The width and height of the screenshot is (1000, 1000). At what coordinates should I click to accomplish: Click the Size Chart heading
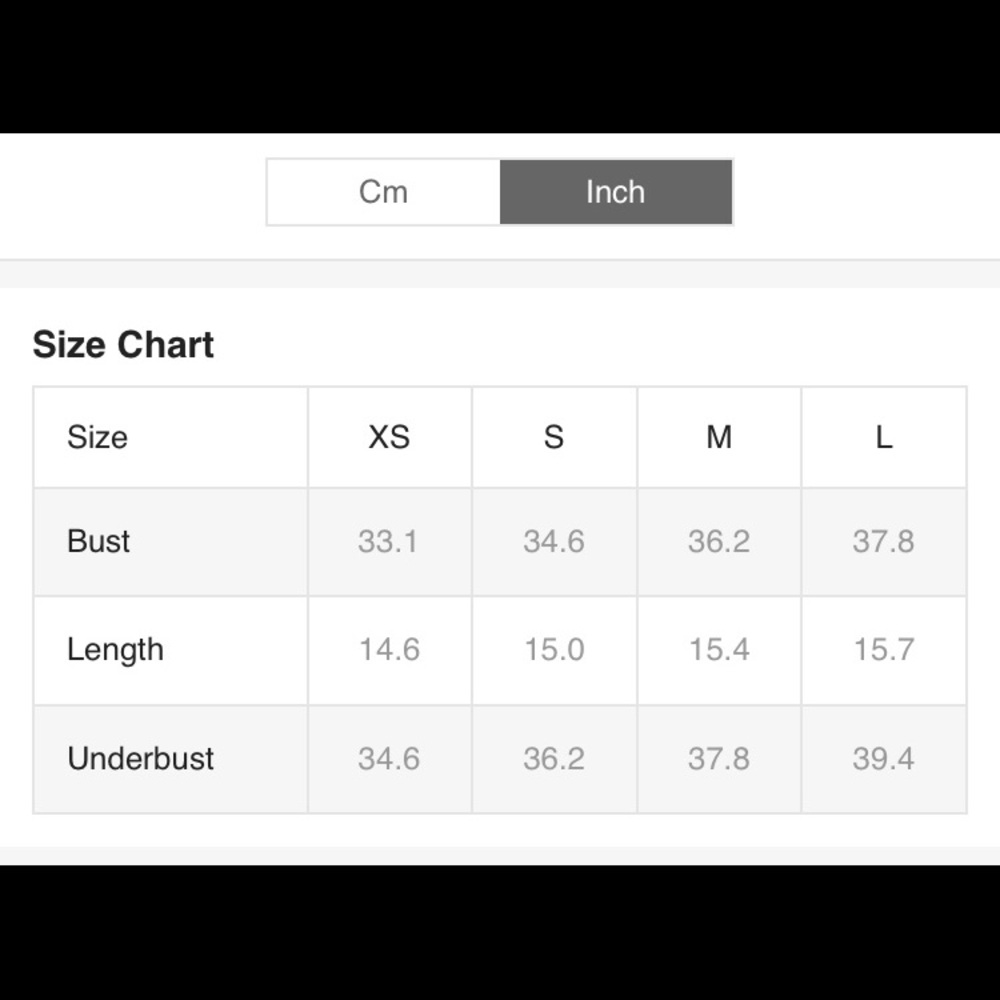123,345
